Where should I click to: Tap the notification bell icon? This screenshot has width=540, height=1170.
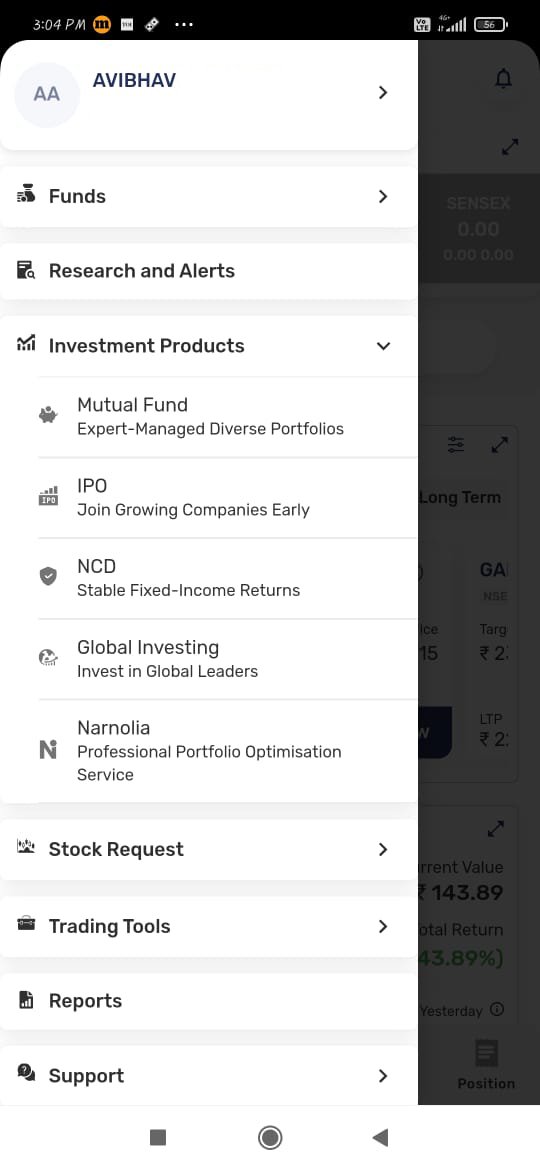coord(504,78)
